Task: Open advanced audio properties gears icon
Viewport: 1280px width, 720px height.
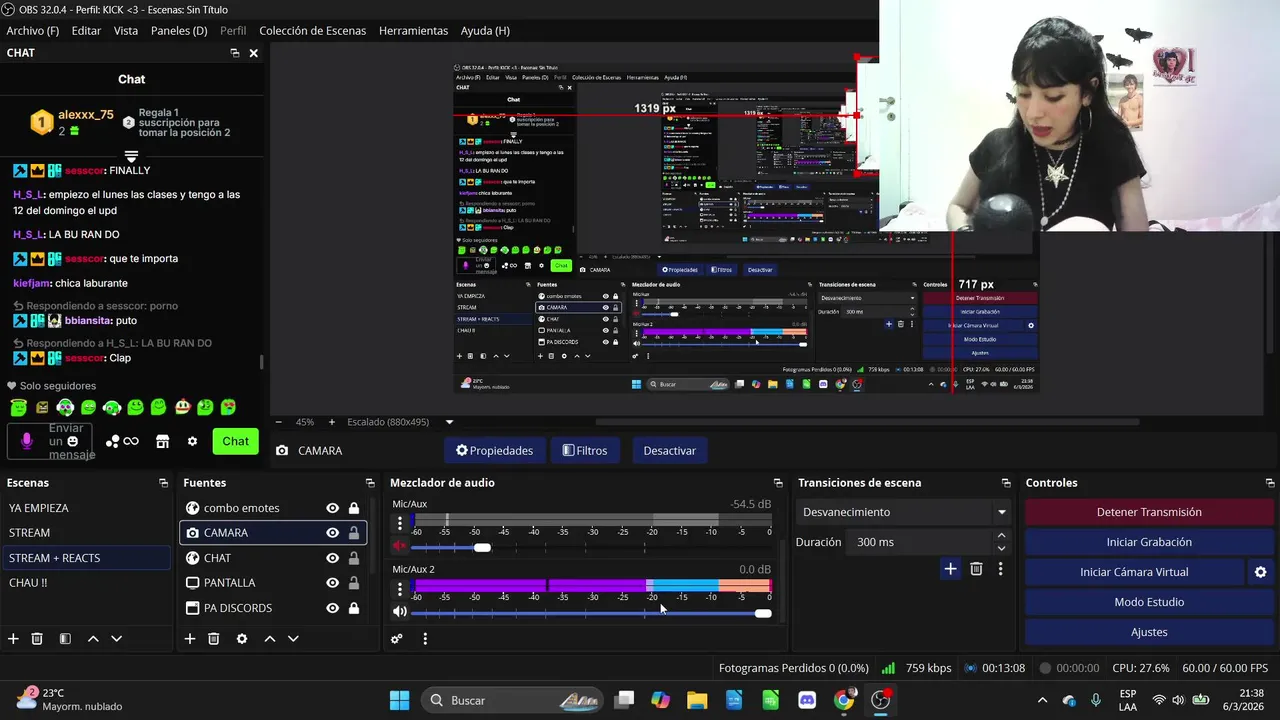Action: click(397, 639)
